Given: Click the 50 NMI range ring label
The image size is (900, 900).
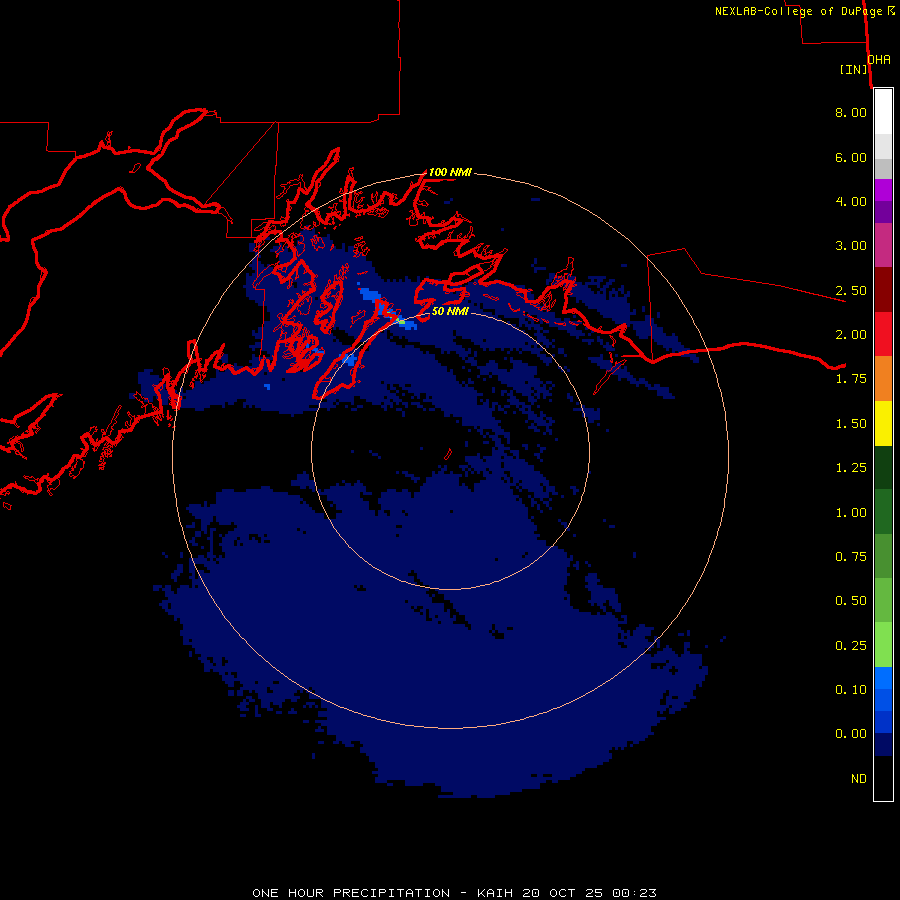Looking at the screenshot, I should tap(450, 311).
